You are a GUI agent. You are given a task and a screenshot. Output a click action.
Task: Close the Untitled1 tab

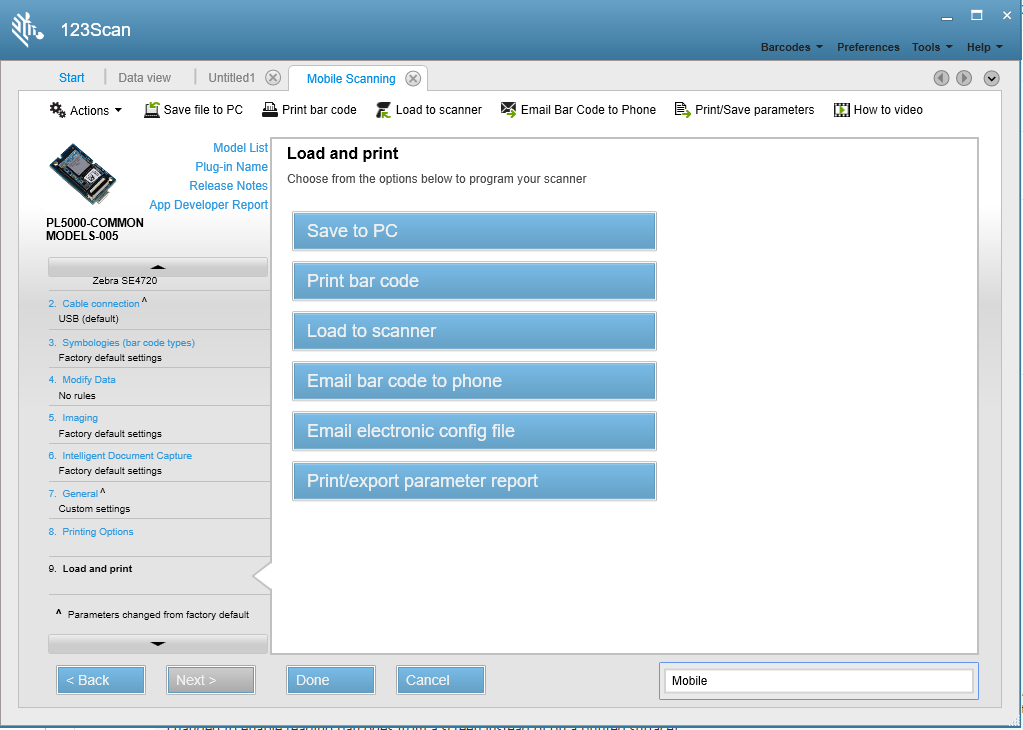(x=273, y=78)
